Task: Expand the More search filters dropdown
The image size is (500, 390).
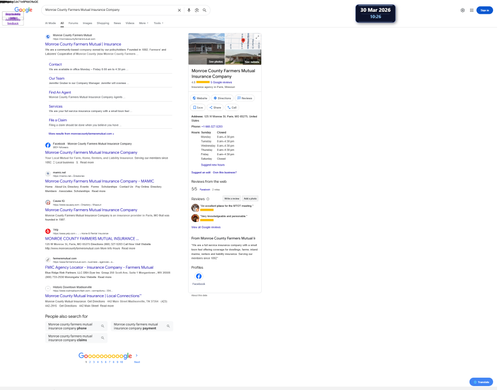Action: point(143,23)
